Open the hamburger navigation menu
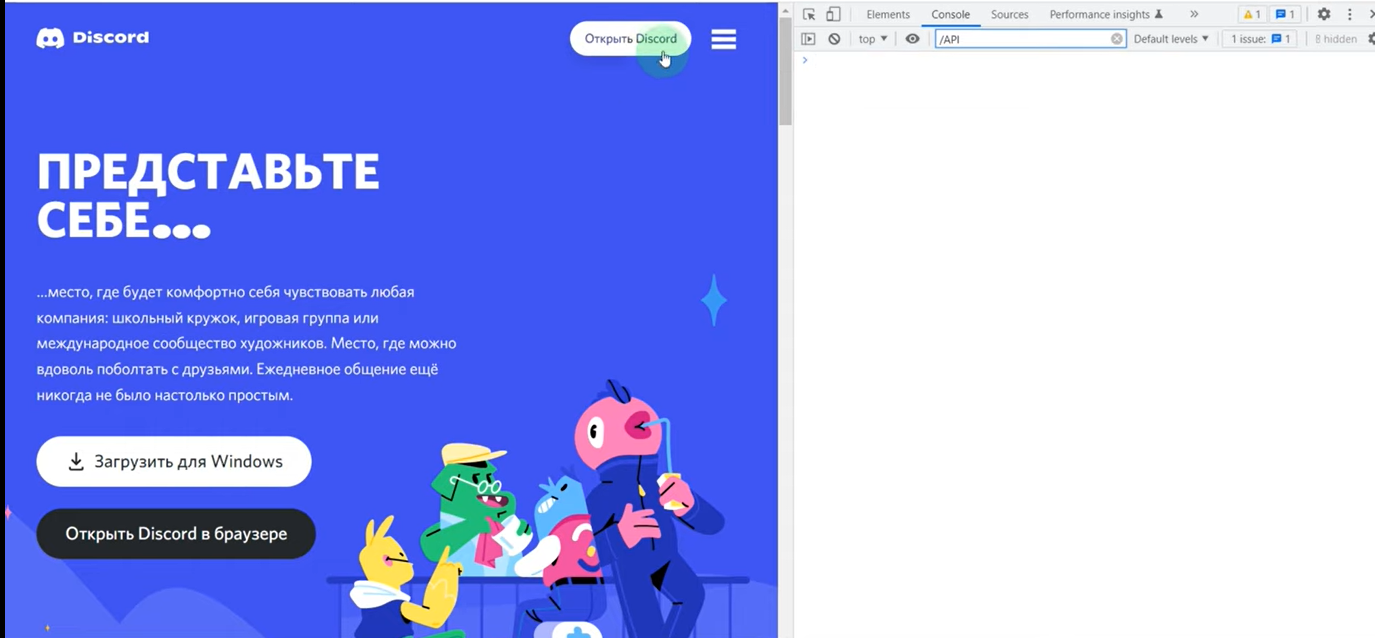1375x638 pixels. 724,39
